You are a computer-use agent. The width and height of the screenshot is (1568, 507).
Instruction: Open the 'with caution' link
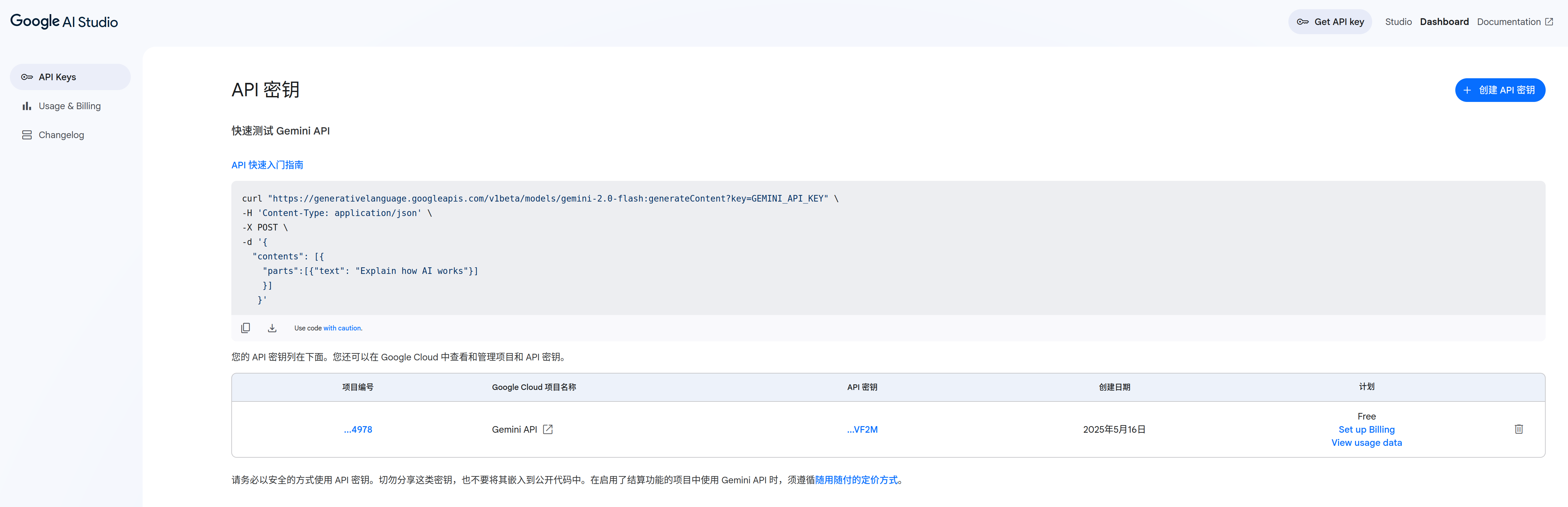[342, 328]
